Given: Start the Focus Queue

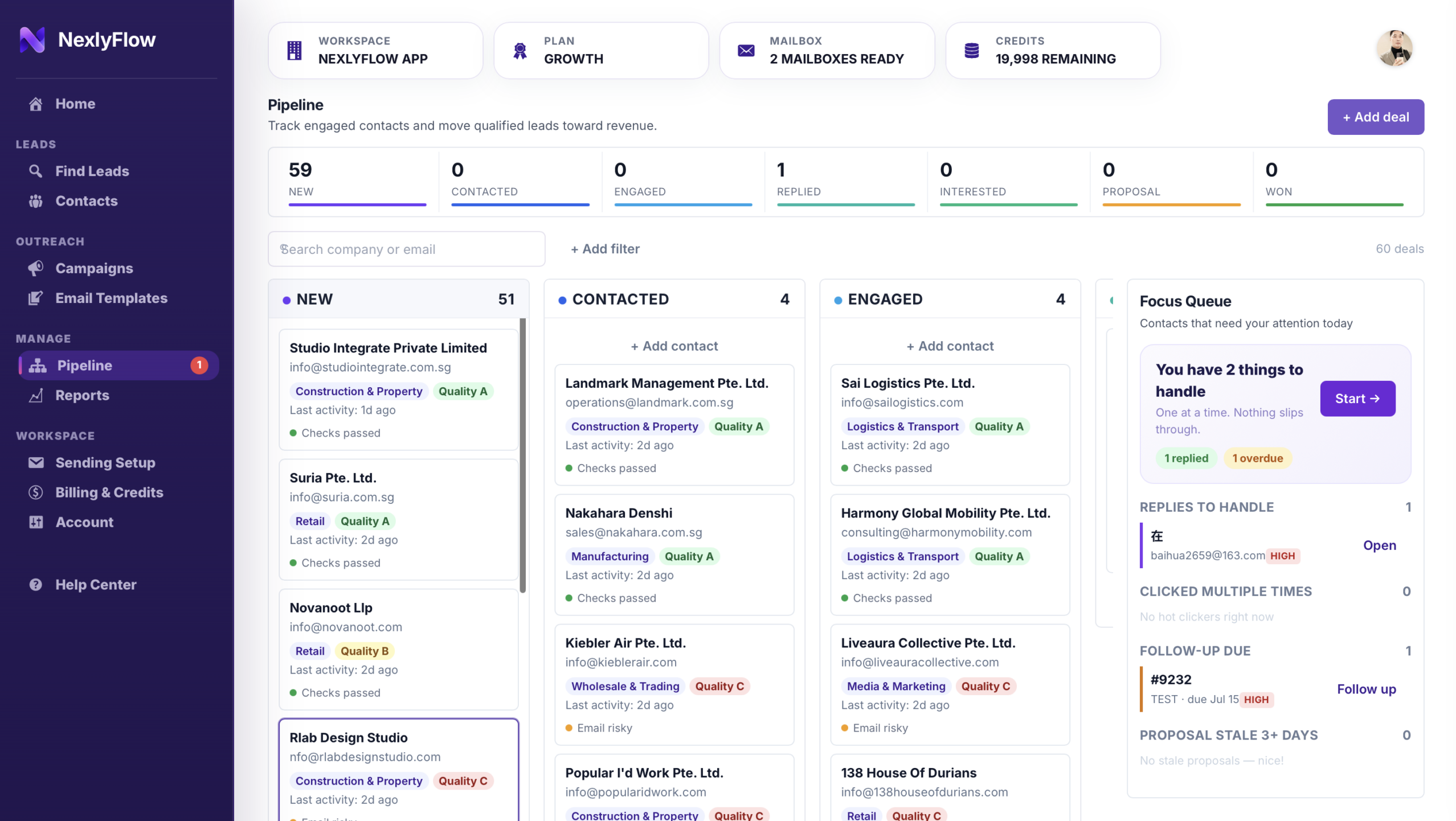Looking at the screenshot, I should pyautogui.click(x=1357, y=399).
